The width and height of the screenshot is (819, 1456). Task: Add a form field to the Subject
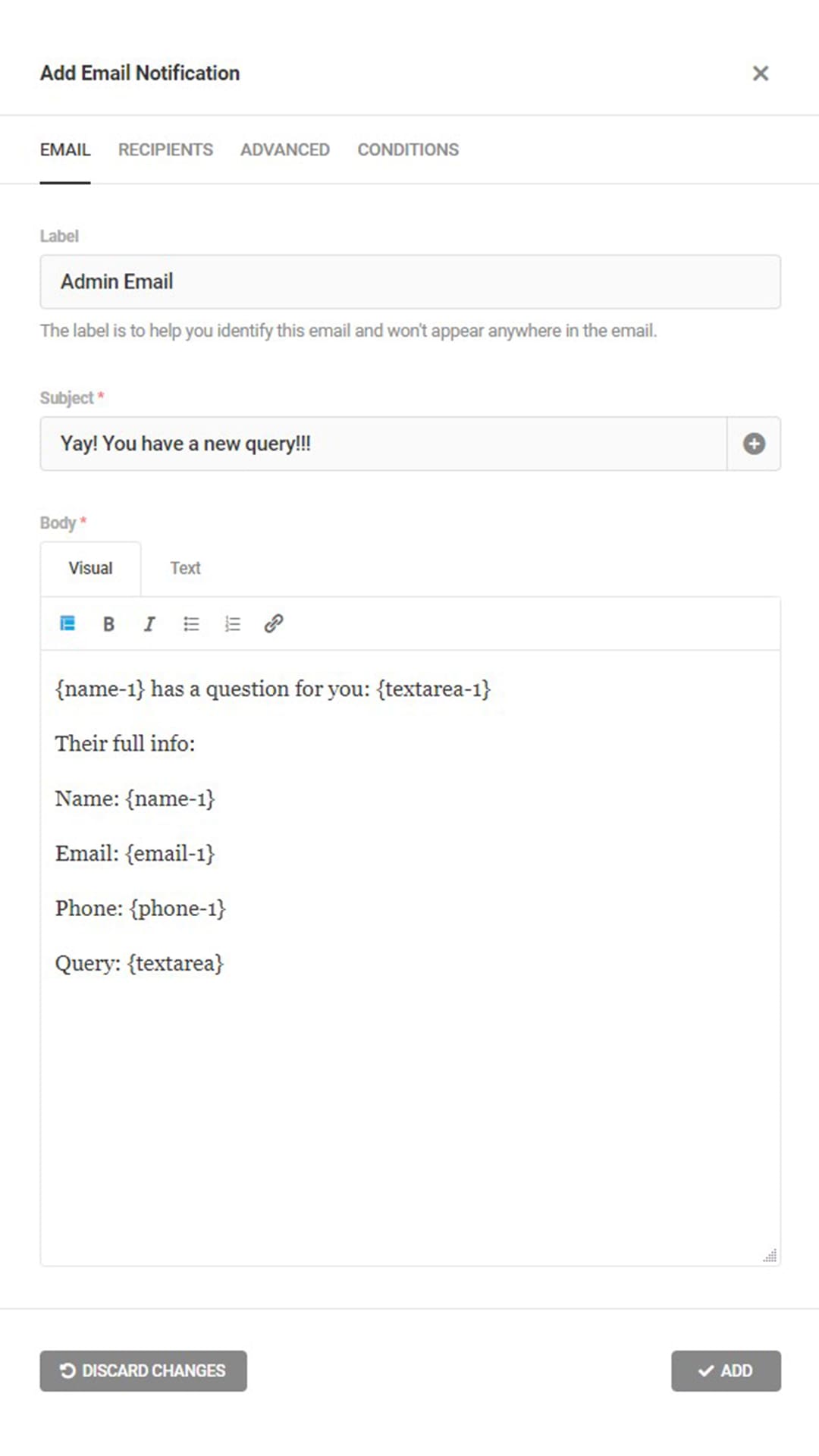754,444
